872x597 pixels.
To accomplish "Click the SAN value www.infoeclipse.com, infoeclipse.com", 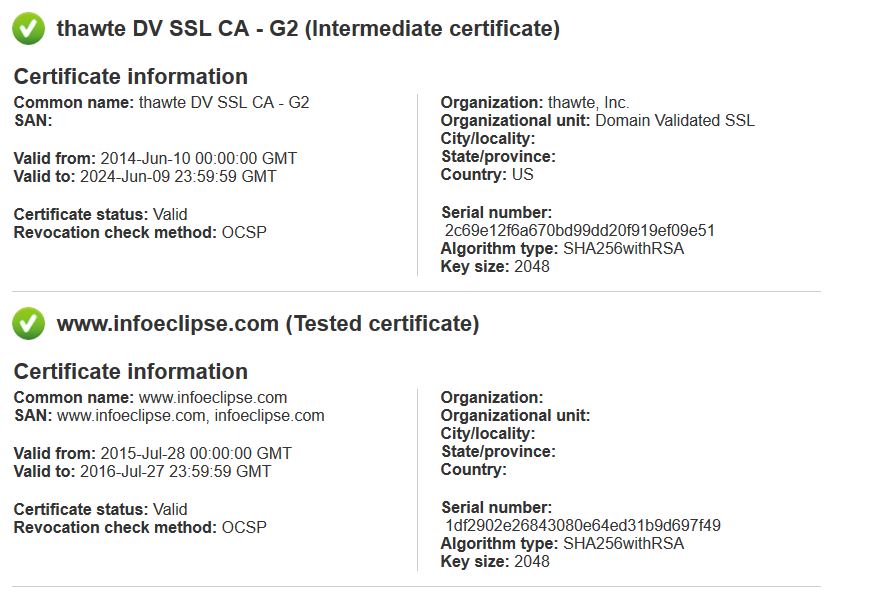I will (191, 416).
